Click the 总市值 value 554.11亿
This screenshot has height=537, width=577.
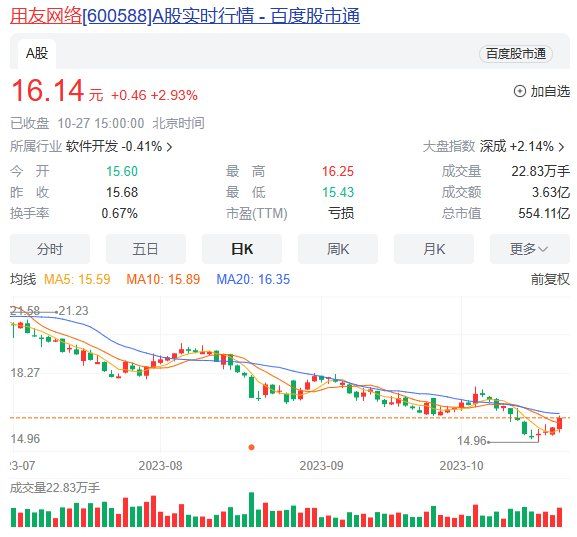[x=544, y=213]
